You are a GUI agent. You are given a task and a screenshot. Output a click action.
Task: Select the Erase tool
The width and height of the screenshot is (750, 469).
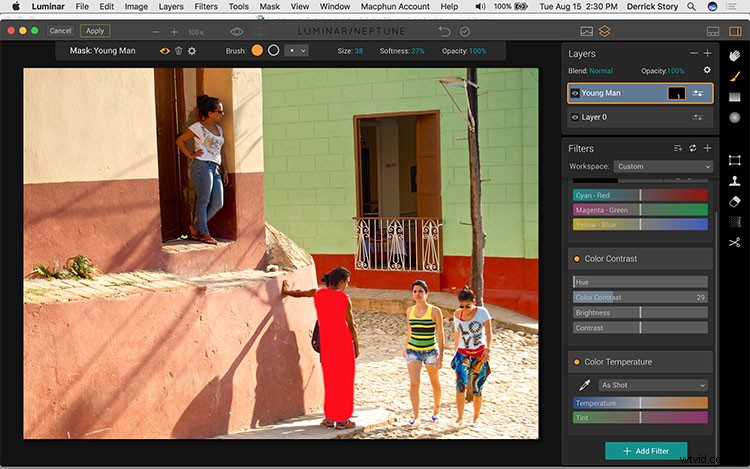[735, 201]
